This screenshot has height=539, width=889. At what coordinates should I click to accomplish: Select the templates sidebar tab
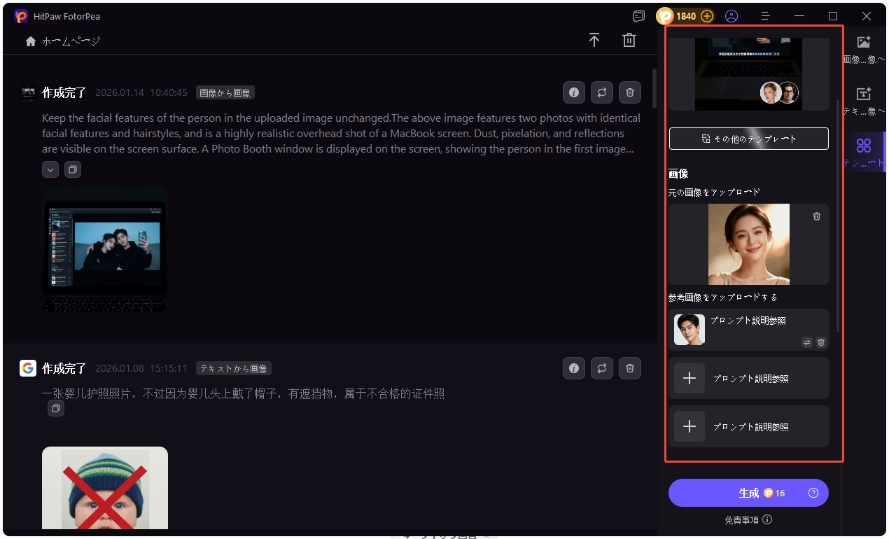pyautogui.click(x=863, y=152)
